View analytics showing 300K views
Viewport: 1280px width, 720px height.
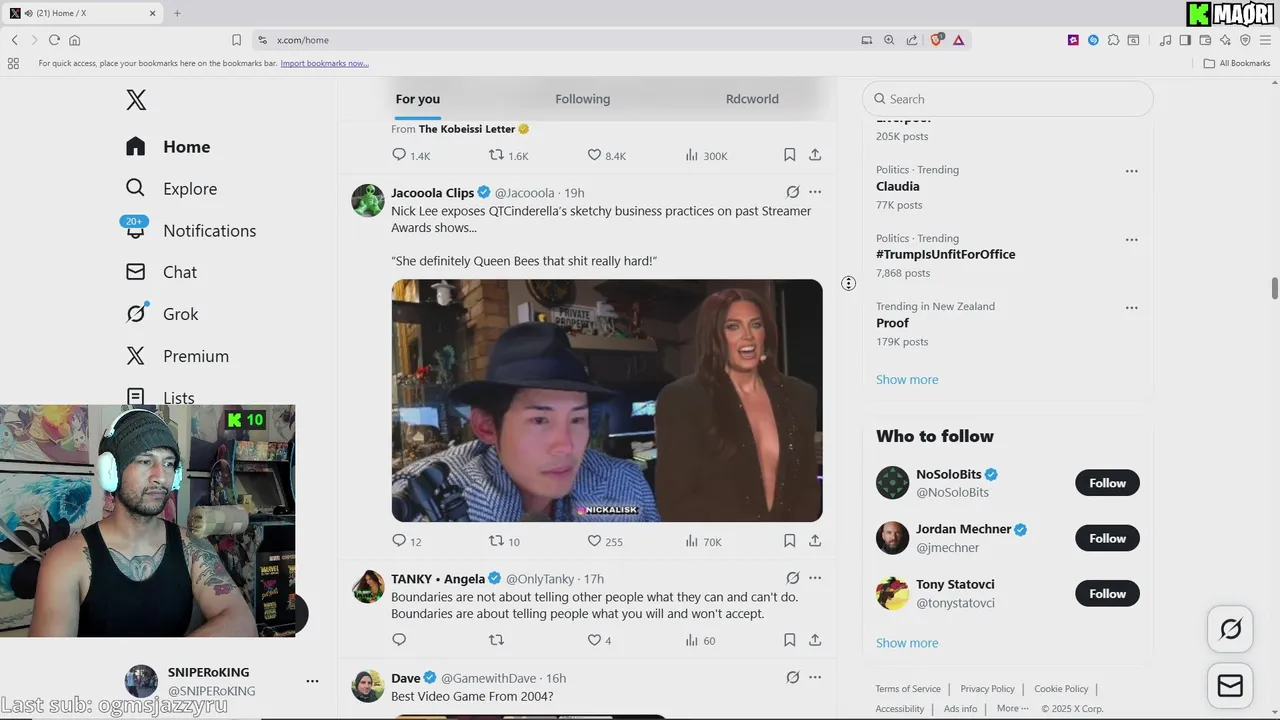pyautogui.click(x=706, y=155)
